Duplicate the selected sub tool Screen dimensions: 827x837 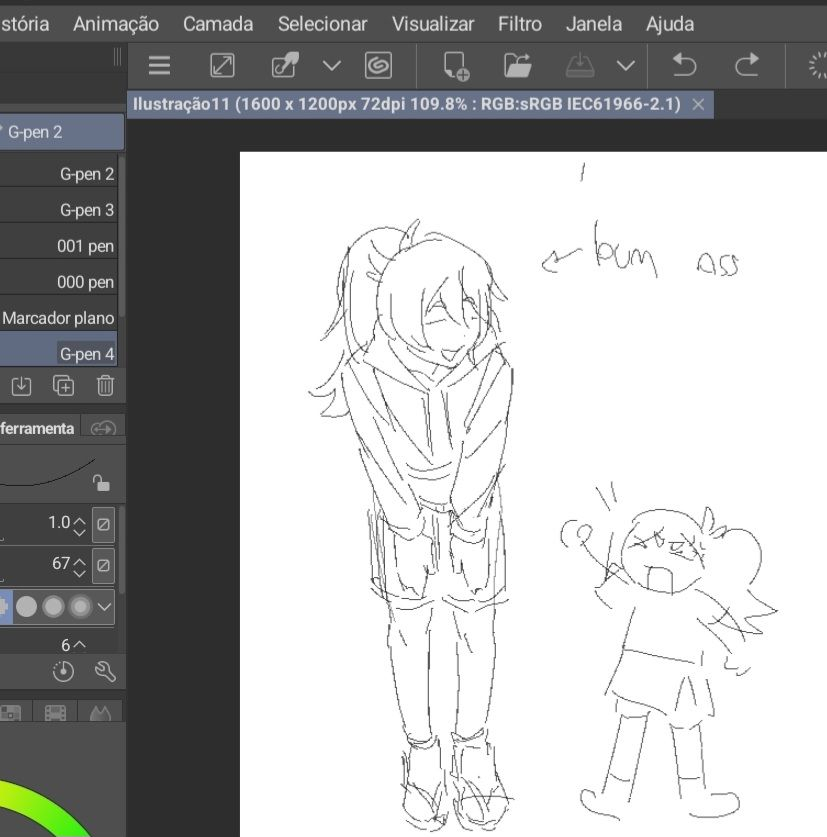(63, 386)
